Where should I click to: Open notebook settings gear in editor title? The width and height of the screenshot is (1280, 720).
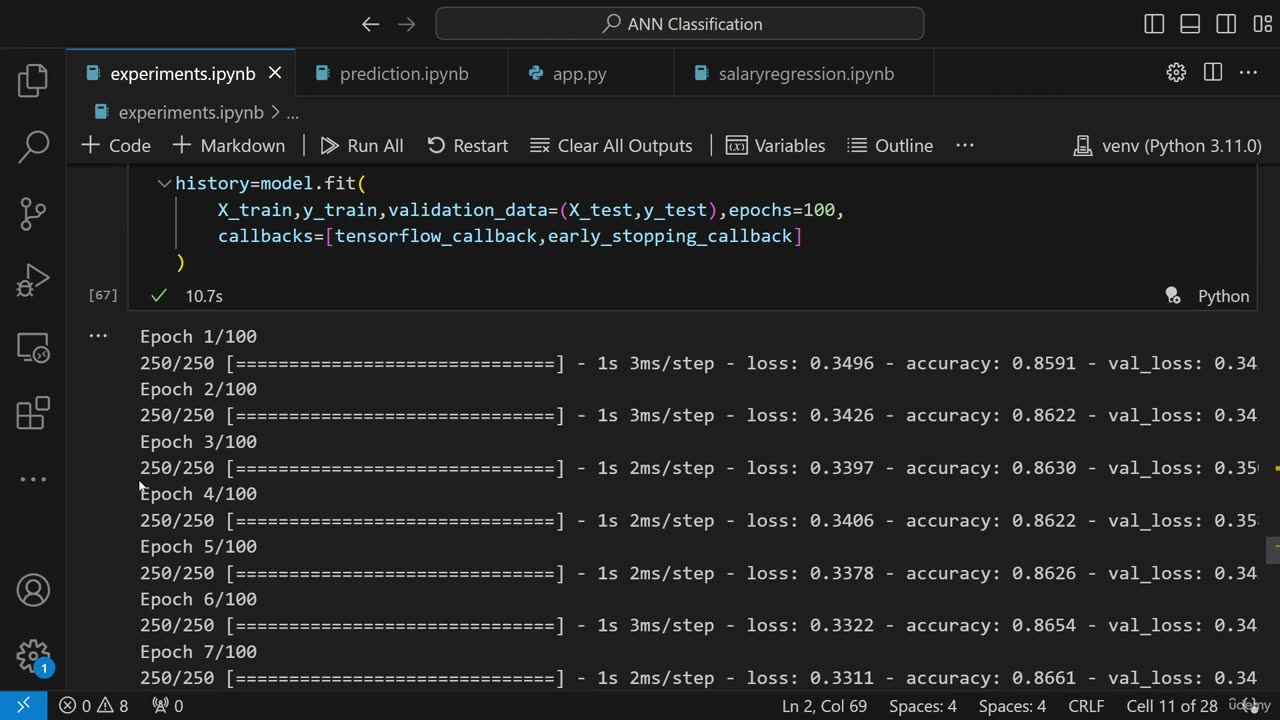1176,72
